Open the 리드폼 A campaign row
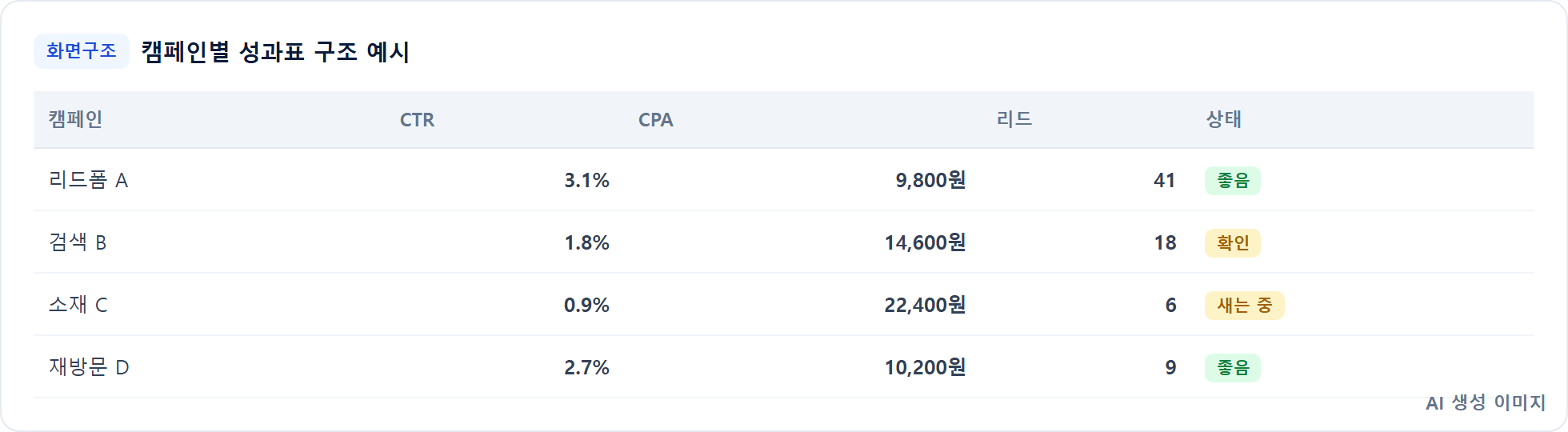 click(x=784, y=180)
